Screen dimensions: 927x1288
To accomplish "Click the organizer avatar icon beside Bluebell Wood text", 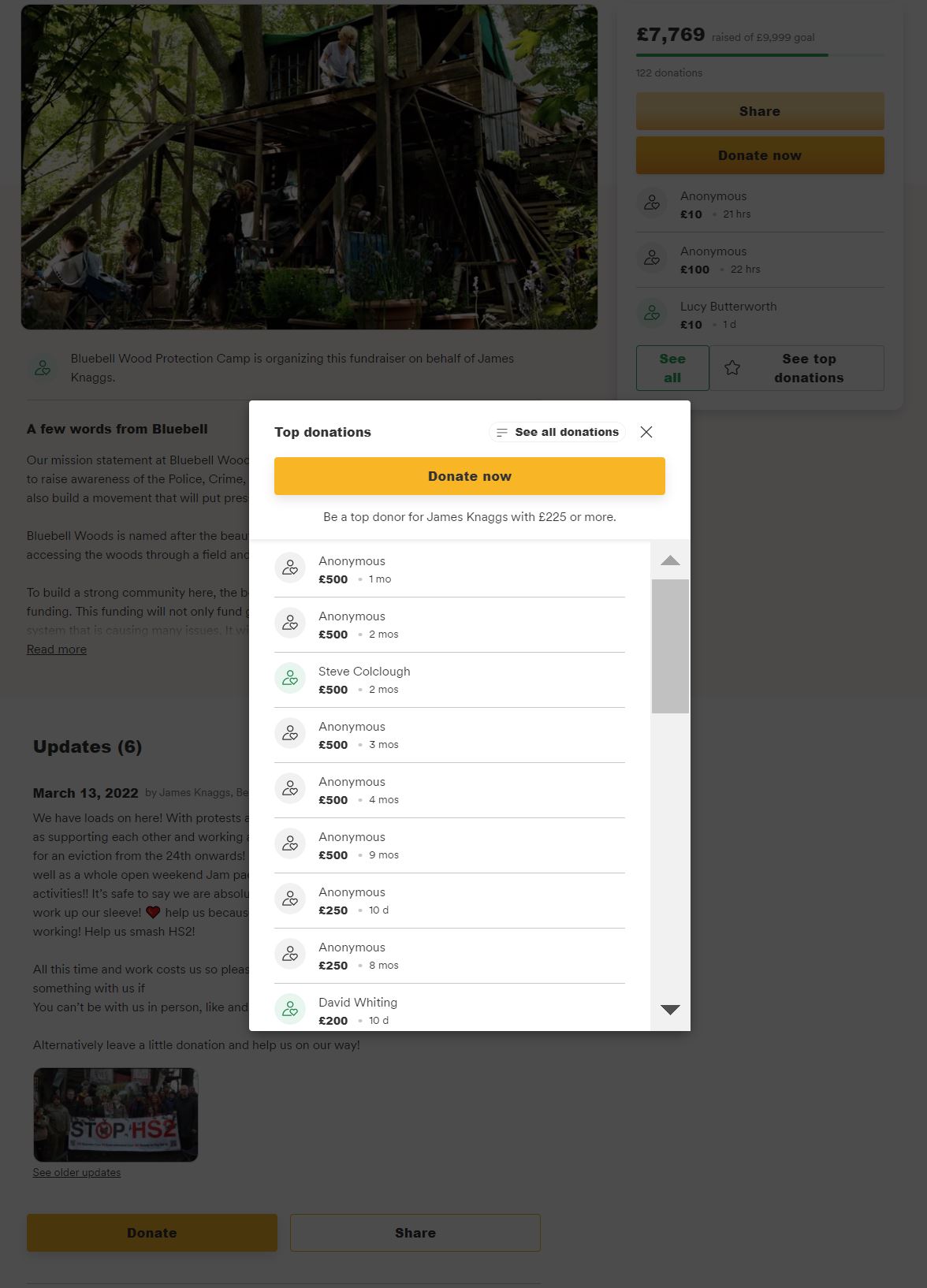I will coord(43,367).
